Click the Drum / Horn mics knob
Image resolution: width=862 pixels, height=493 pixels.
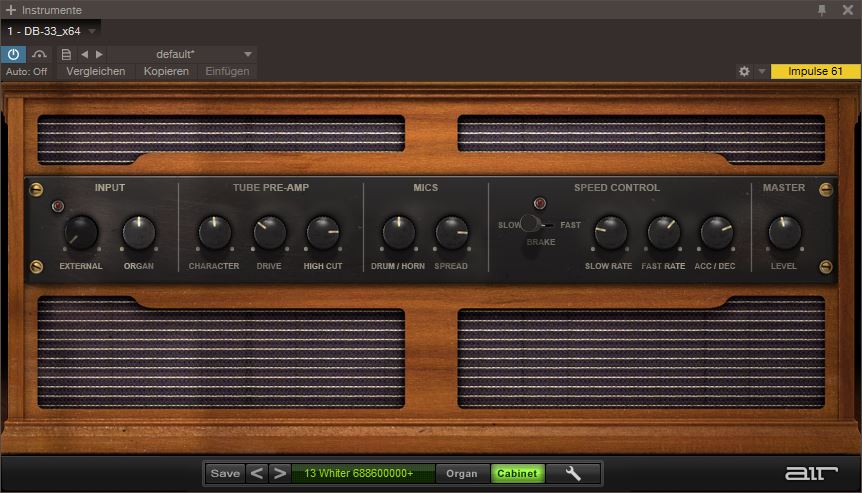pyautogui.click(x=399, y=232)
